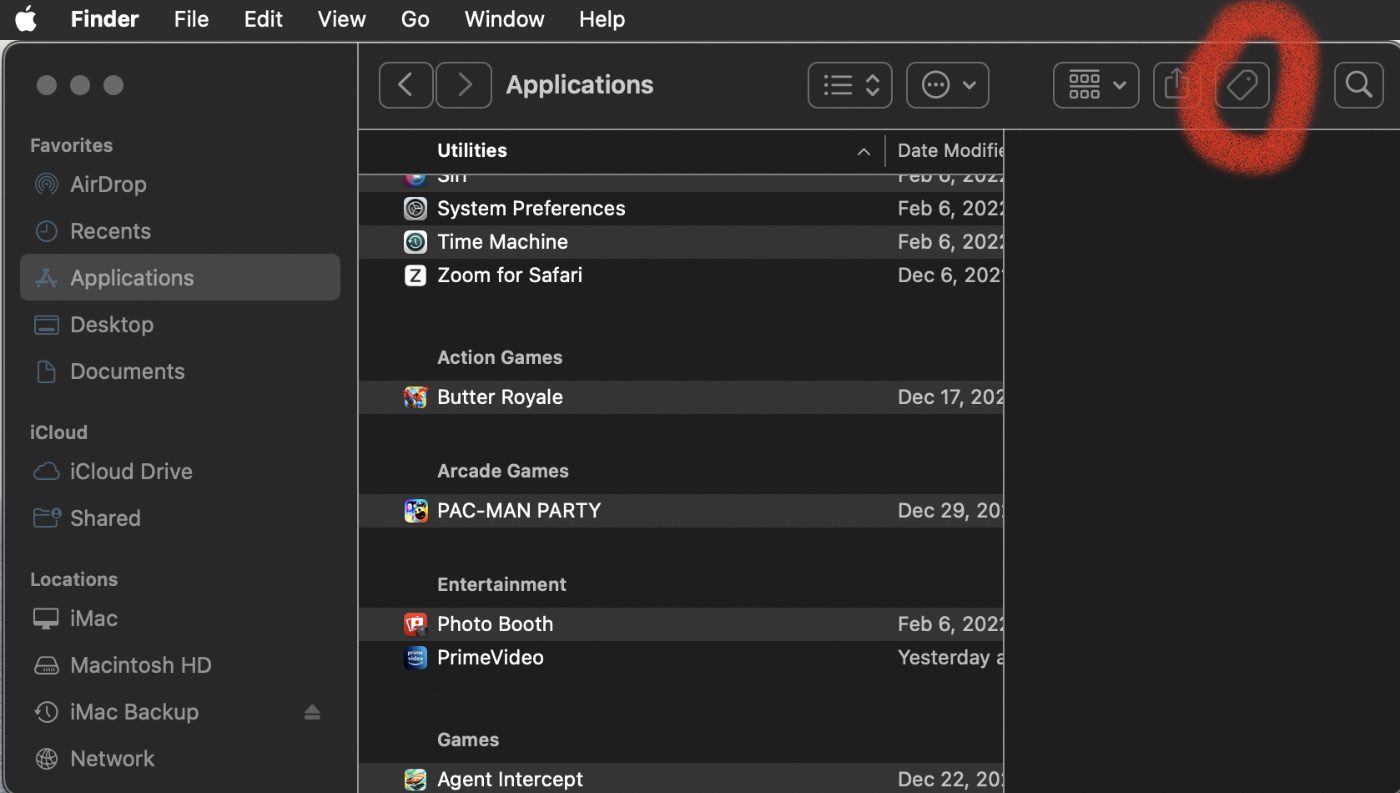Open the File menu

pos(191,19)
